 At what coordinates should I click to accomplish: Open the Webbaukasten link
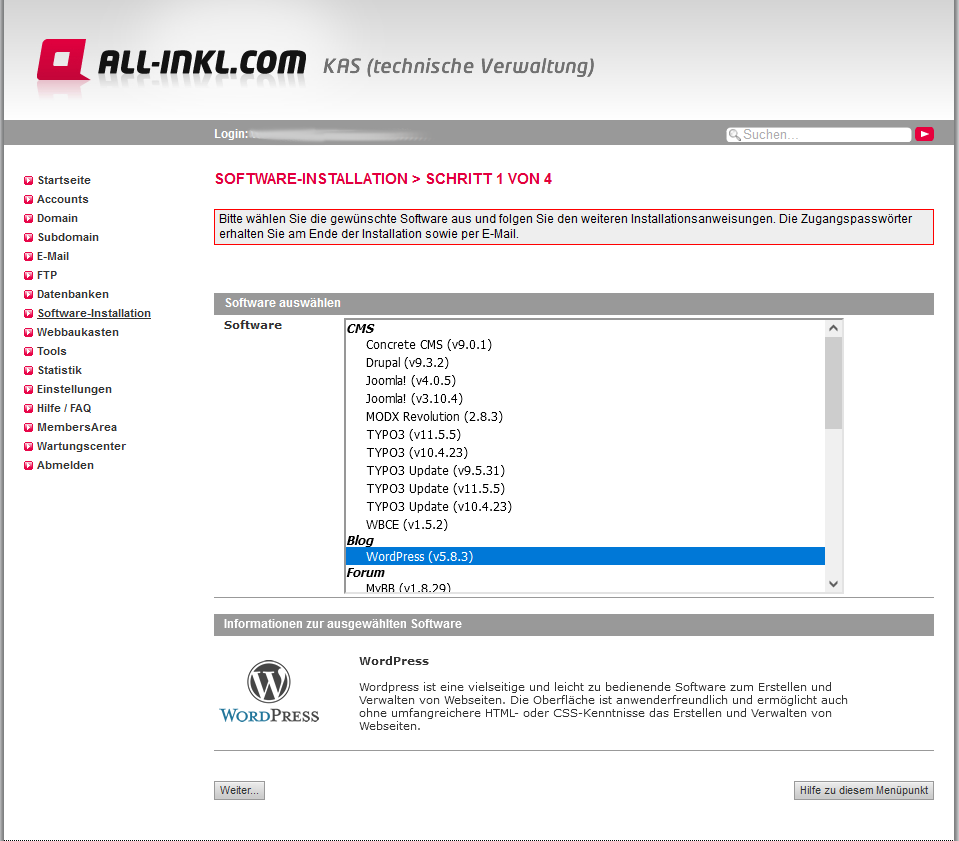coord(78,332)
